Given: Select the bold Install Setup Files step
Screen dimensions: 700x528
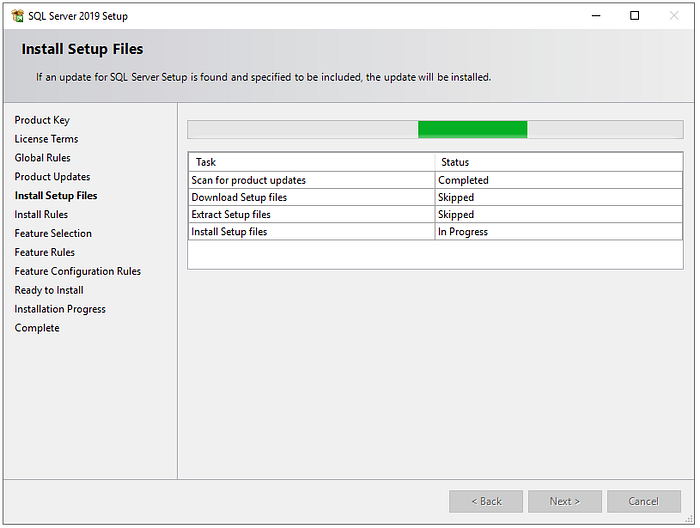Looking at the screenshot, I should point(56,196).
